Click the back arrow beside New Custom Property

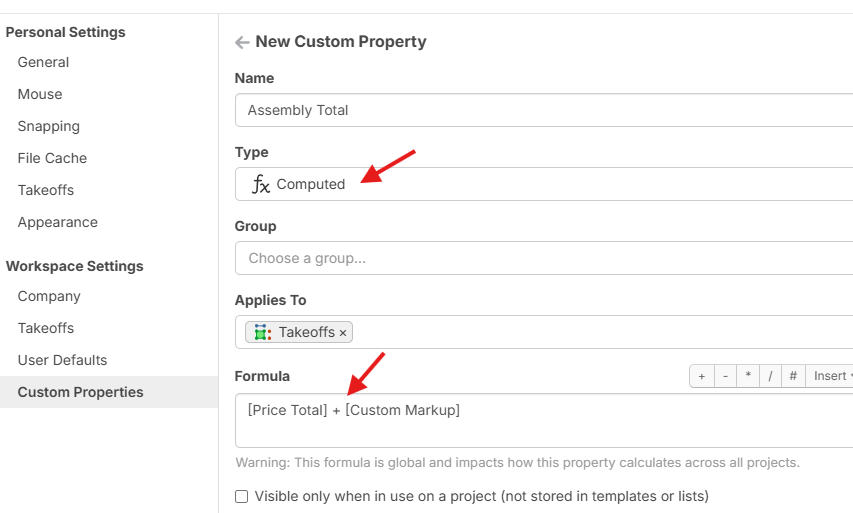(x=242, y=42)
